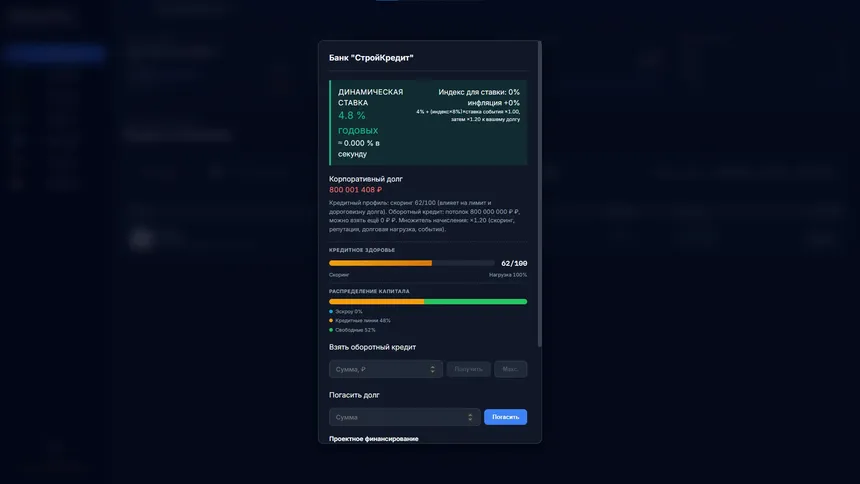
Task: Click the orange Кредитные линии legend dot
Action: click(x=331, y=320)
